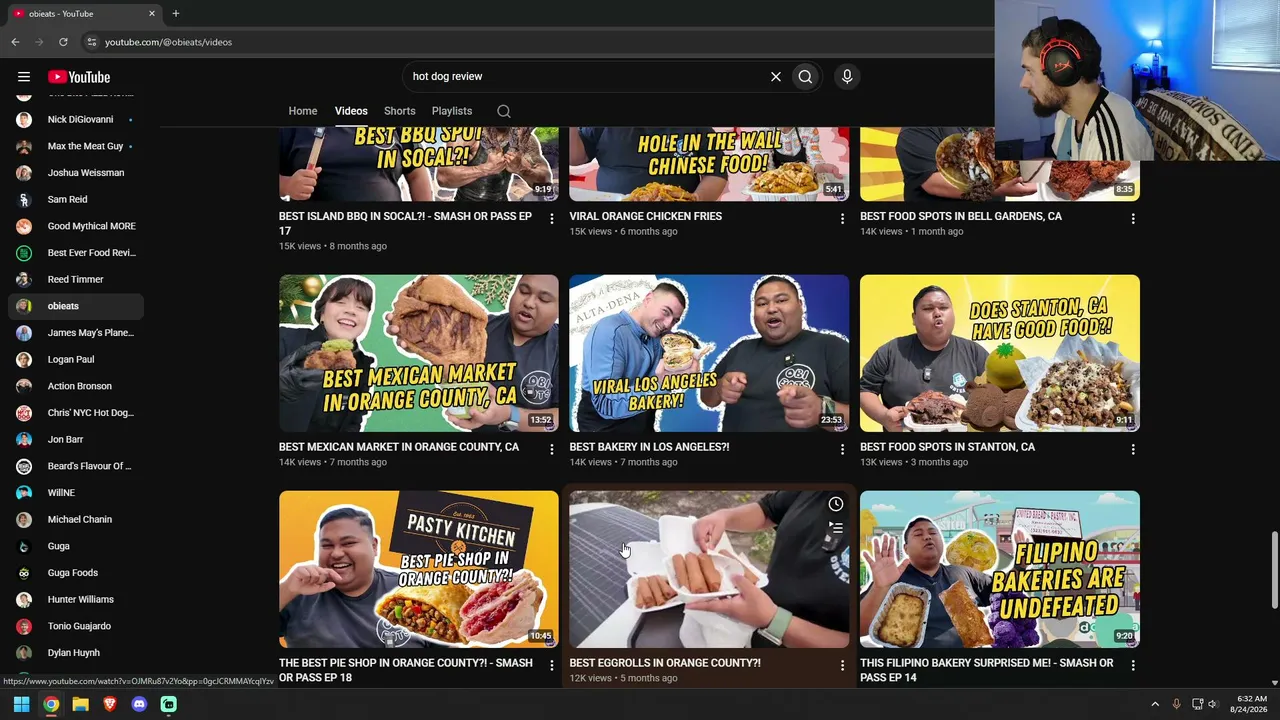Viewport: 1280px width, 720px height.
Task: Open the volume control in the tray
Action: [1213, 704]
